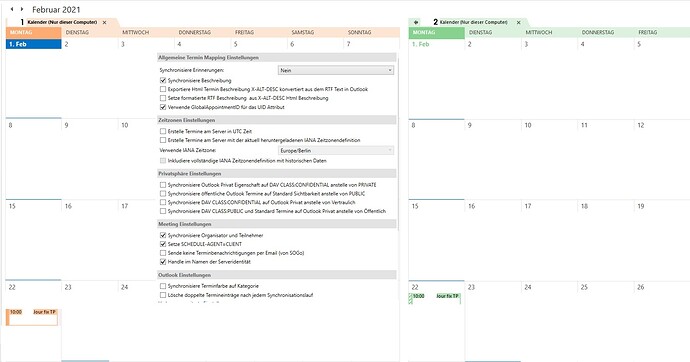Check DAV CLASS:PUBLIC und Standard Termine checkbox
The height and width of the screenshot is (362, 690).
pos(163,211)
